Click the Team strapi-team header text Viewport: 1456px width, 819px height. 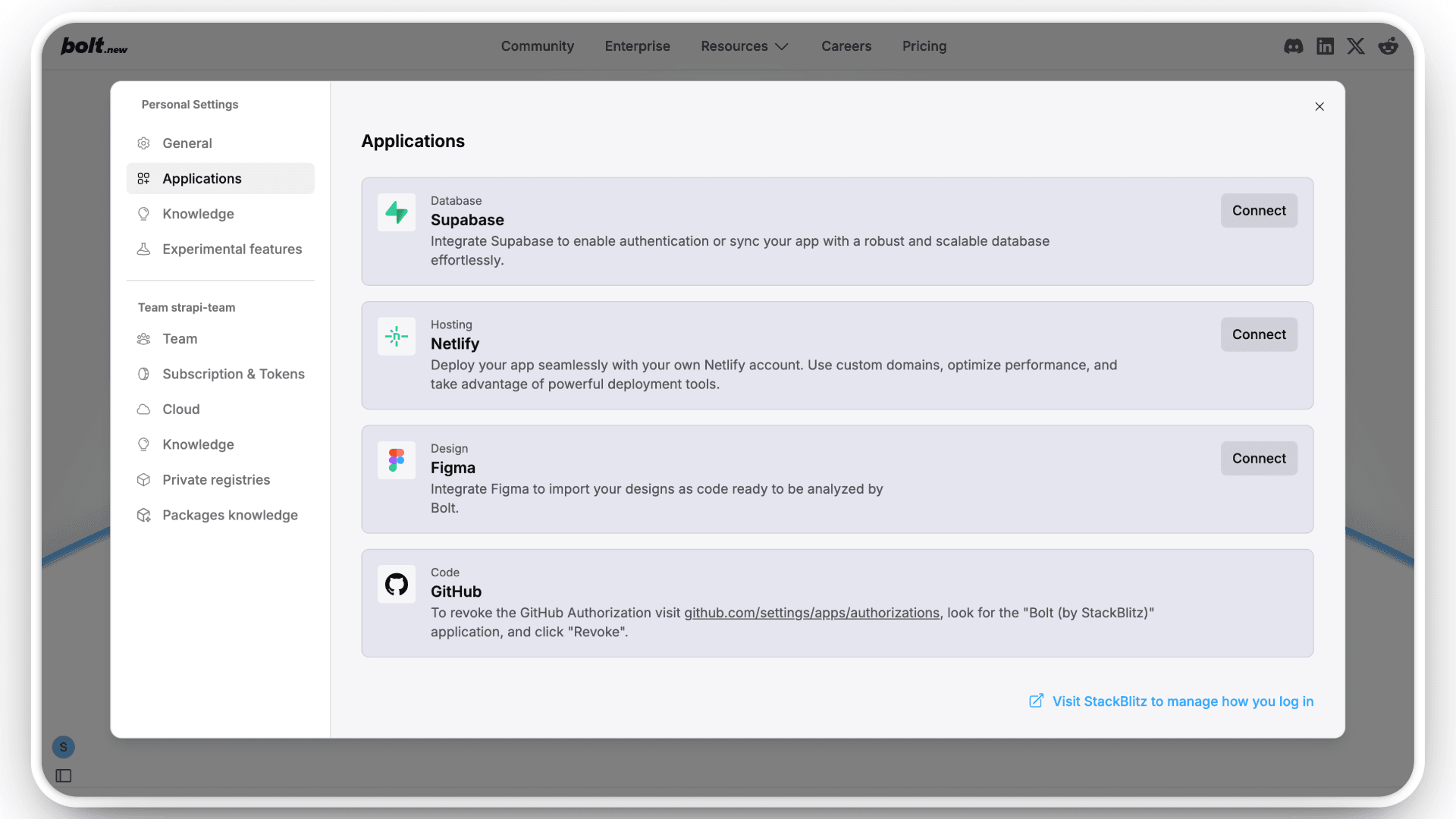click(x=187, y=308)
